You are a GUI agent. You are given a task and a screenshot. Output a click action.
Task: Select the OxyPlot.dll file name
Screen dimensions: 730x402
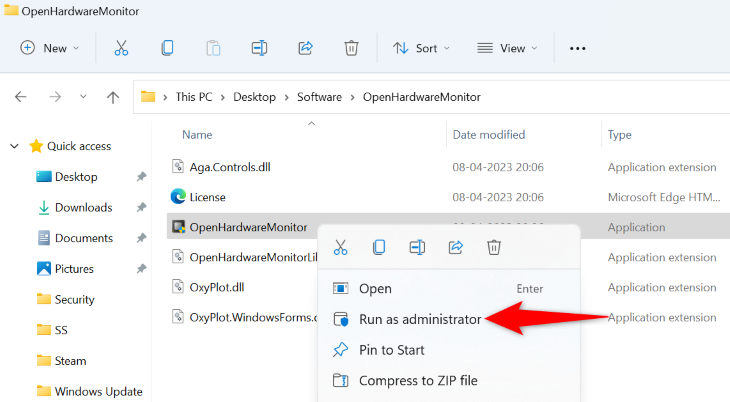point(216,287)
